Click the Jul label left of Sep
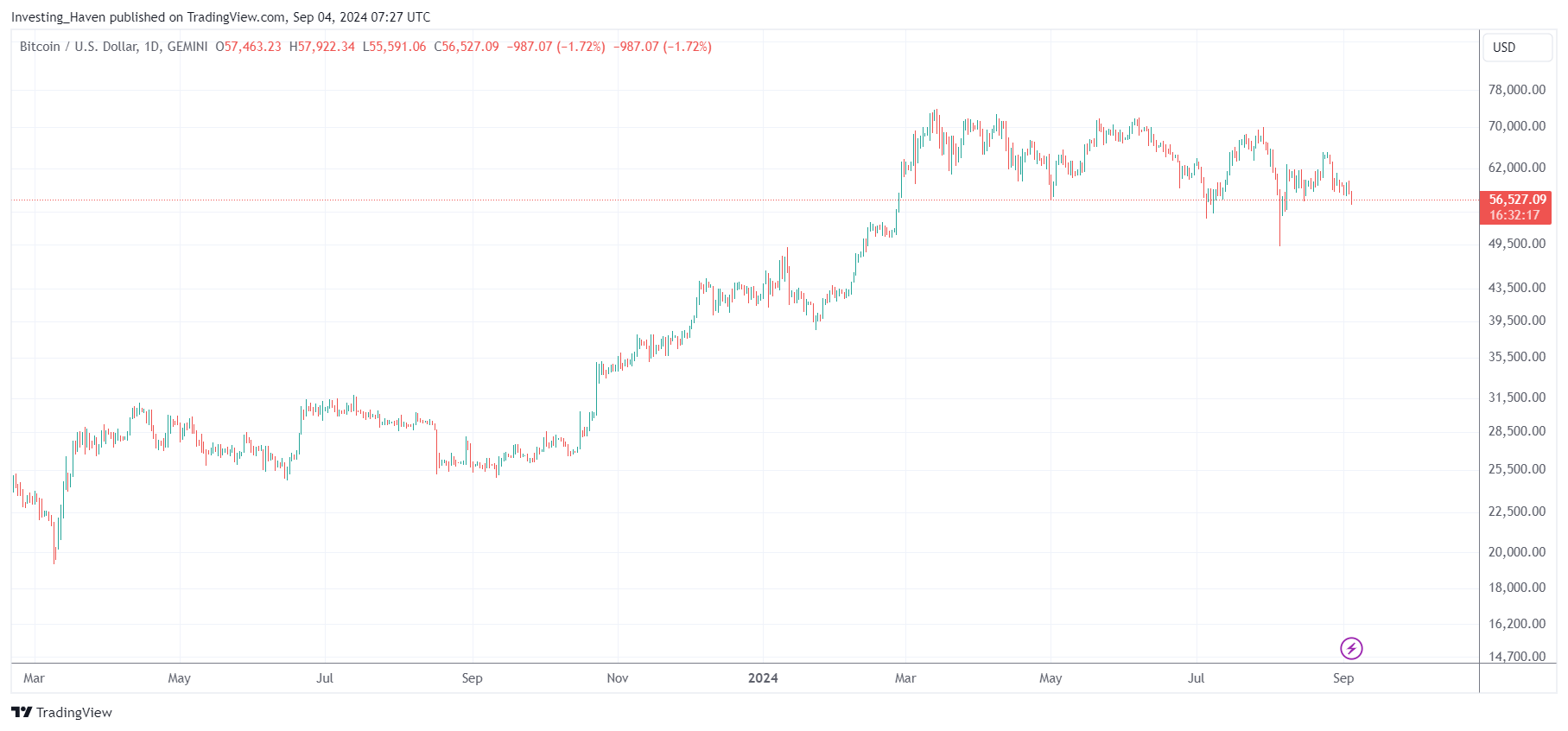The width and height of the screenshot is (1568, 731). [x=325, y=678]
